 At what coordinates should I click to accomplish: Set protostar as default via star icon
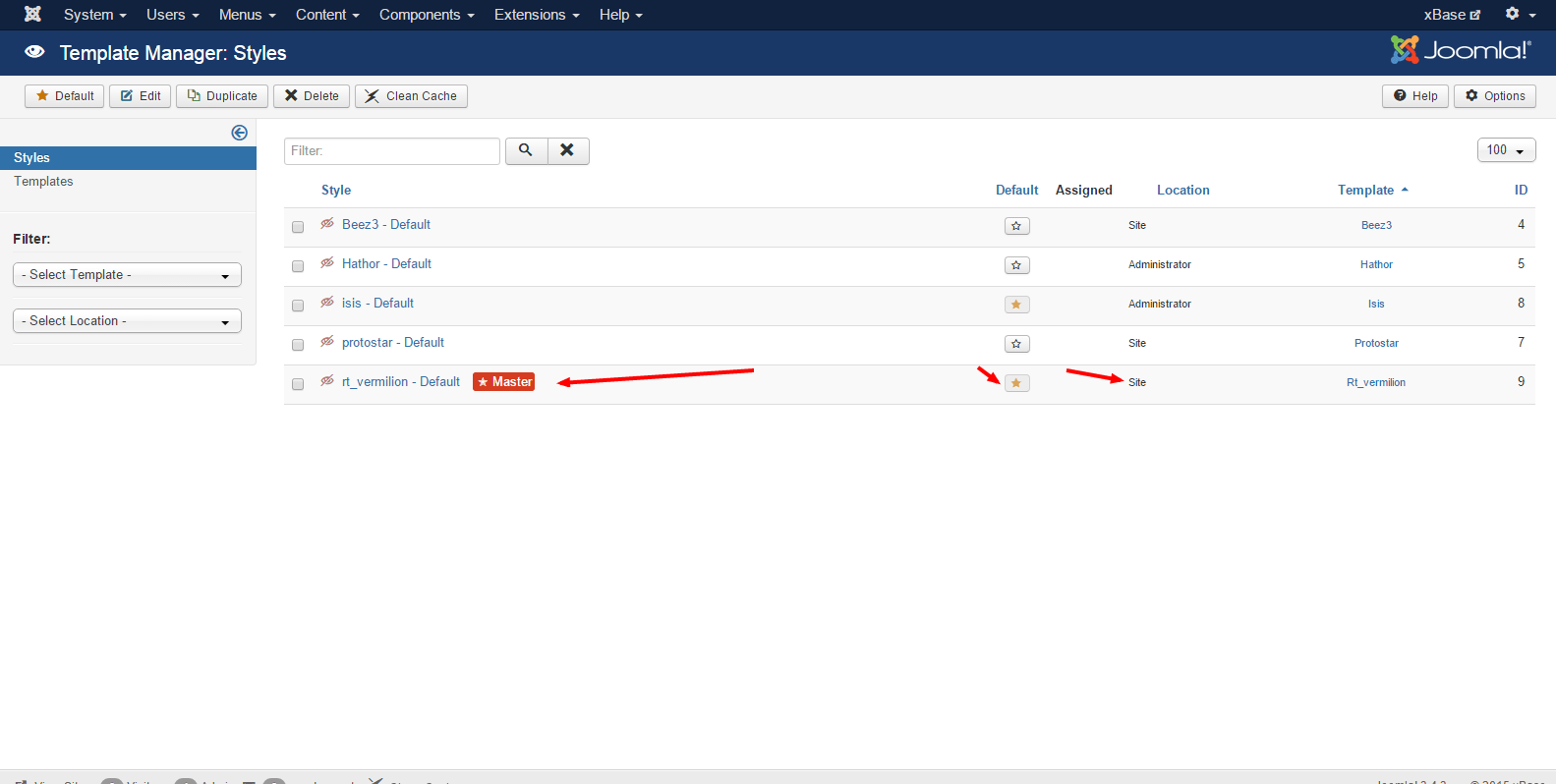click(1016, 344)
